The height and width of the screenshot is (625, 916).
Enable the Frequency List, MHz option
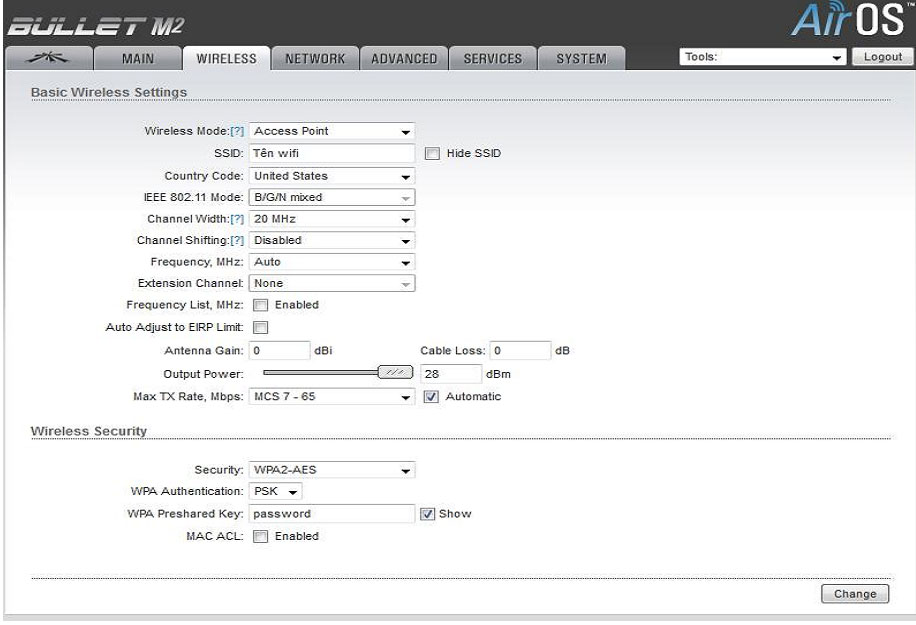pyautogui.click(x=259, y=305)
